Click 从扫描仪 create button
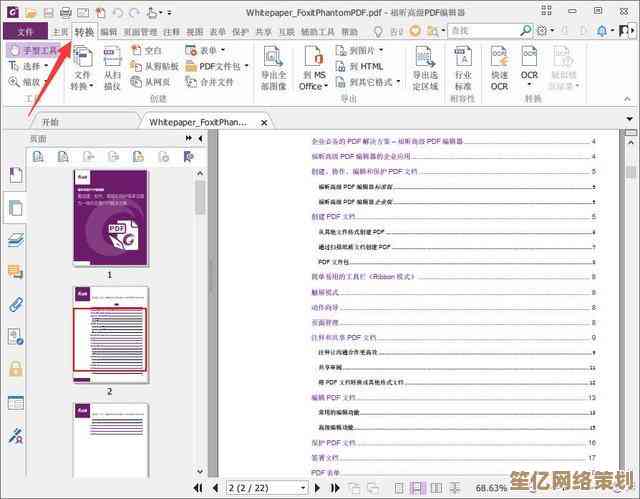Viewport: 640px width, 499px height. click(113, 67)
